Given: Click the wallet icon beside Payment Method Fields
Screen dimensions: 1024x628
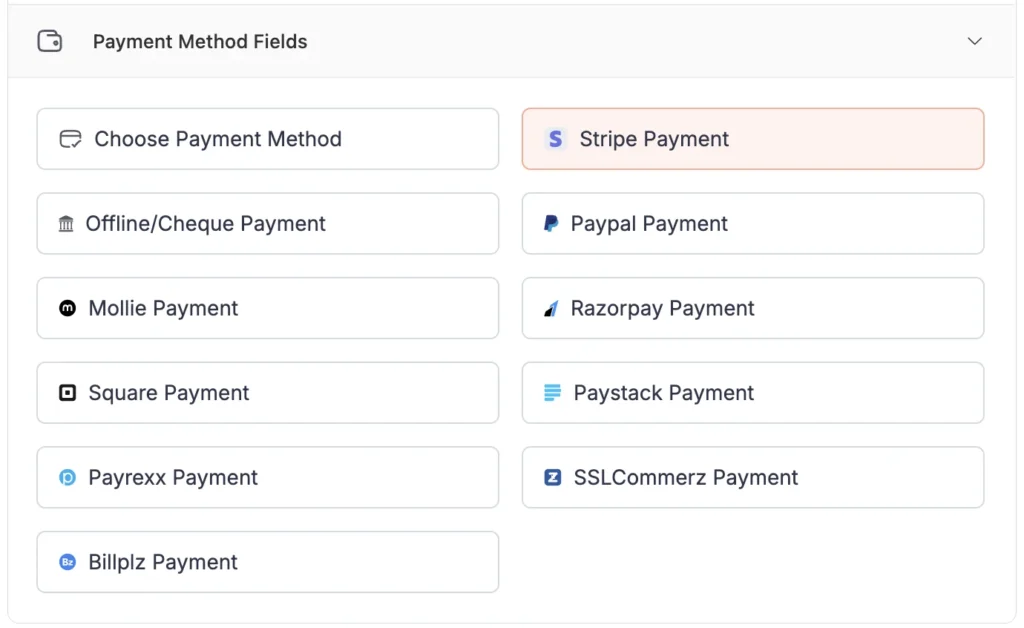Looking at the screenshot, I should point(50,41).
